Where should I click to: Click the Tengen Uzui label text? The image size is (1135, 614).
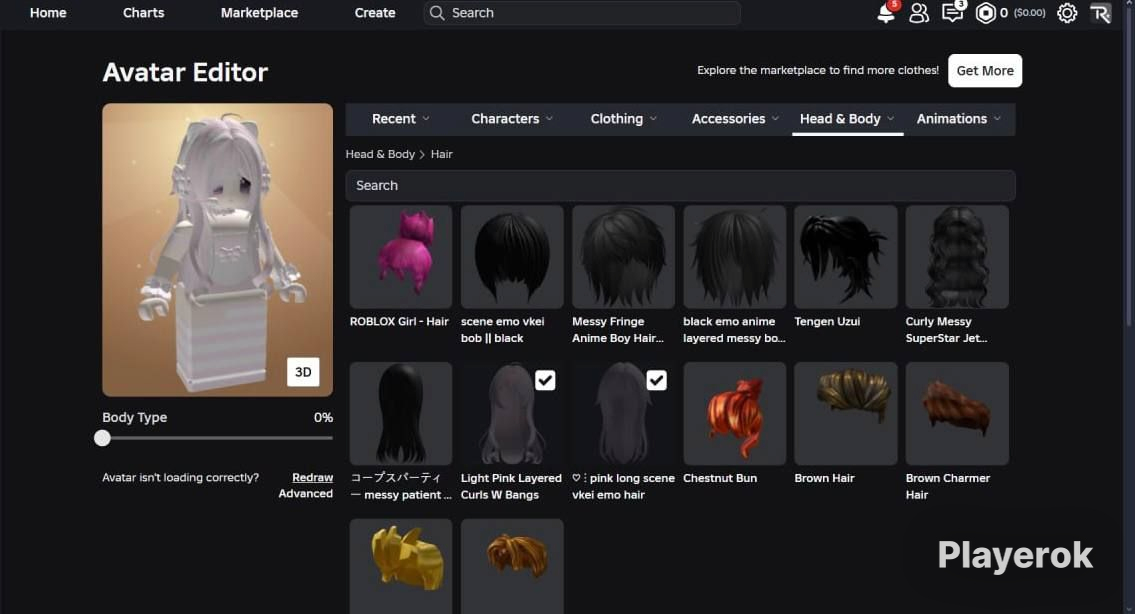point(827,321)
